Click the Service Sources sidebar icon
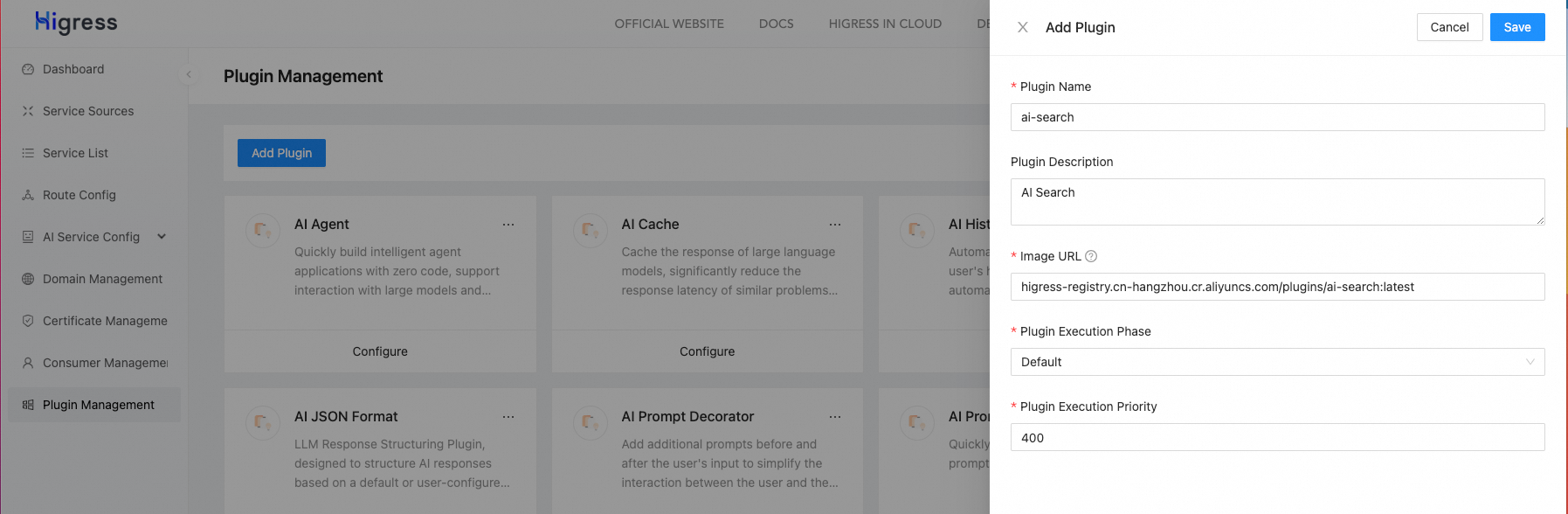Image resolution: width=1568 pixels, height=514 pixels. [28, 111]
